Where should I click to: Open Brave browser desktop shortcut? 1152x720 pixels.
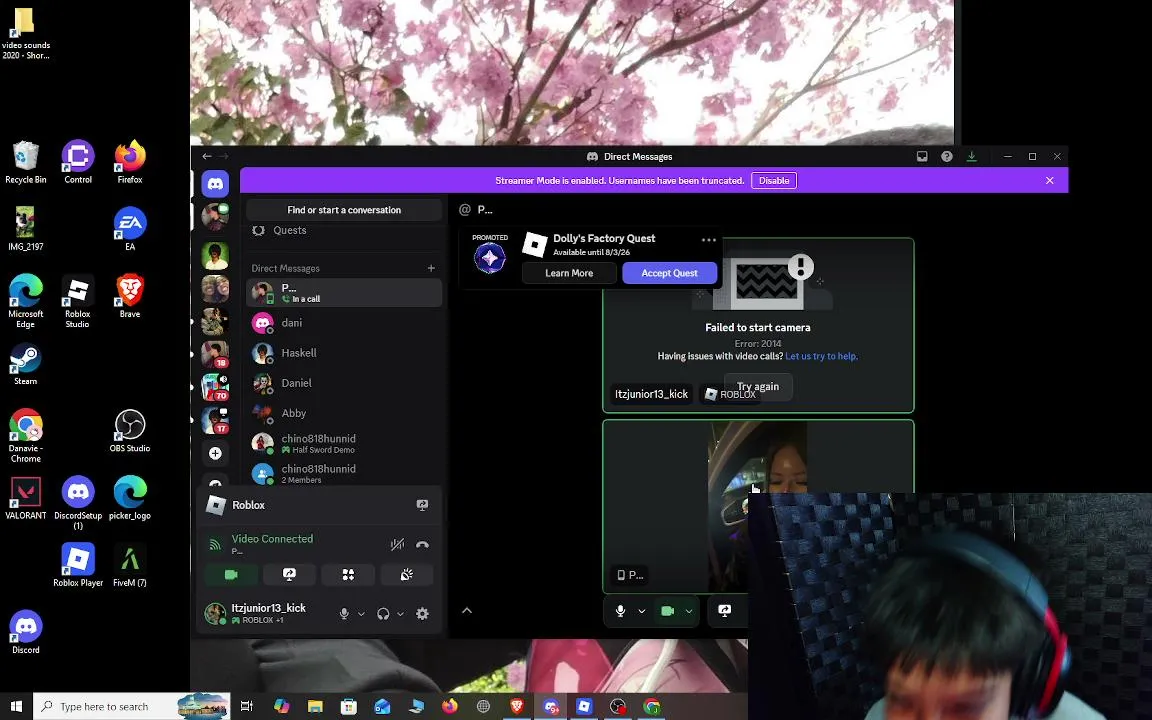[130, 296]
